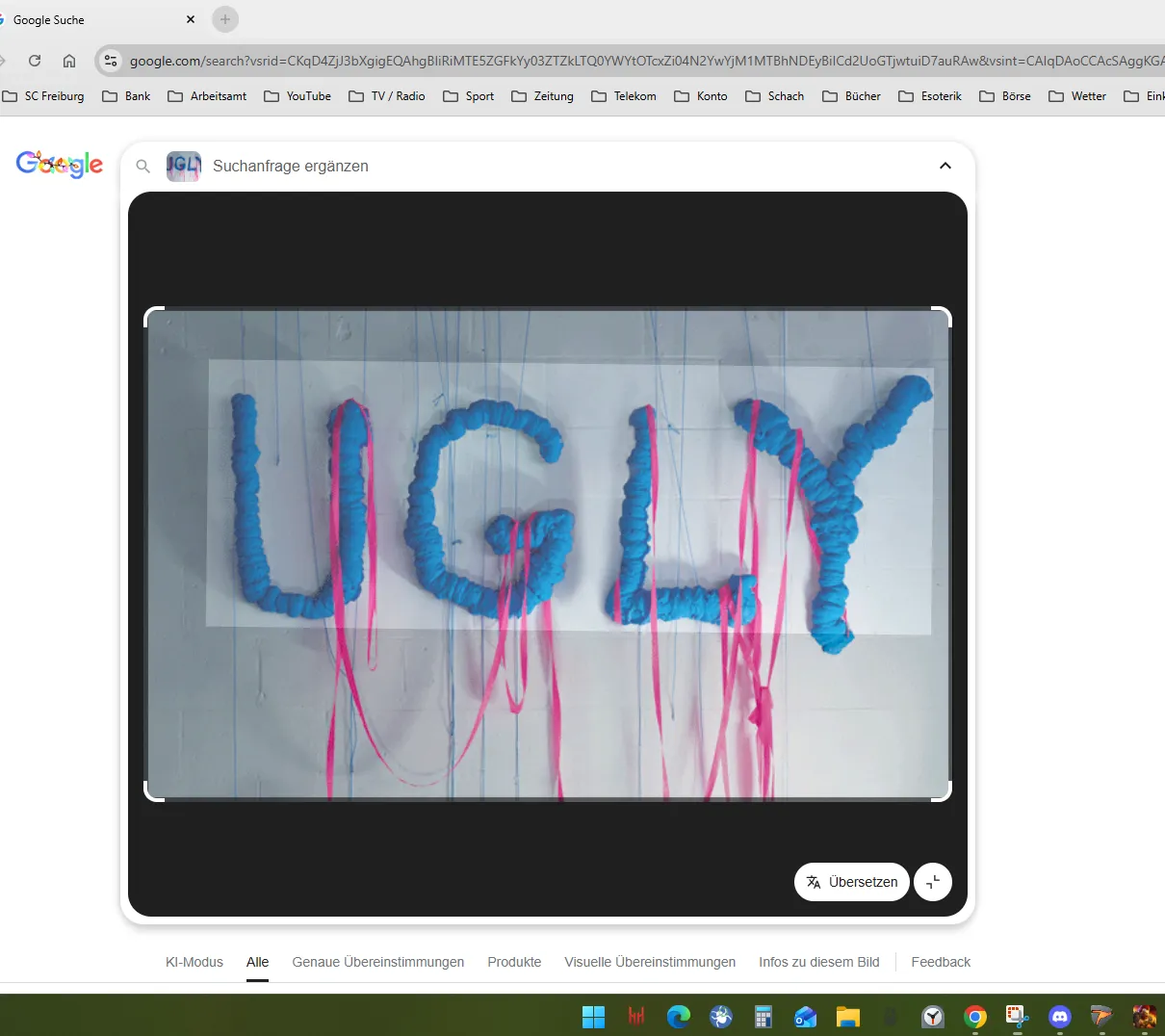
Task: Open a new browser tab
Action: 225,19
